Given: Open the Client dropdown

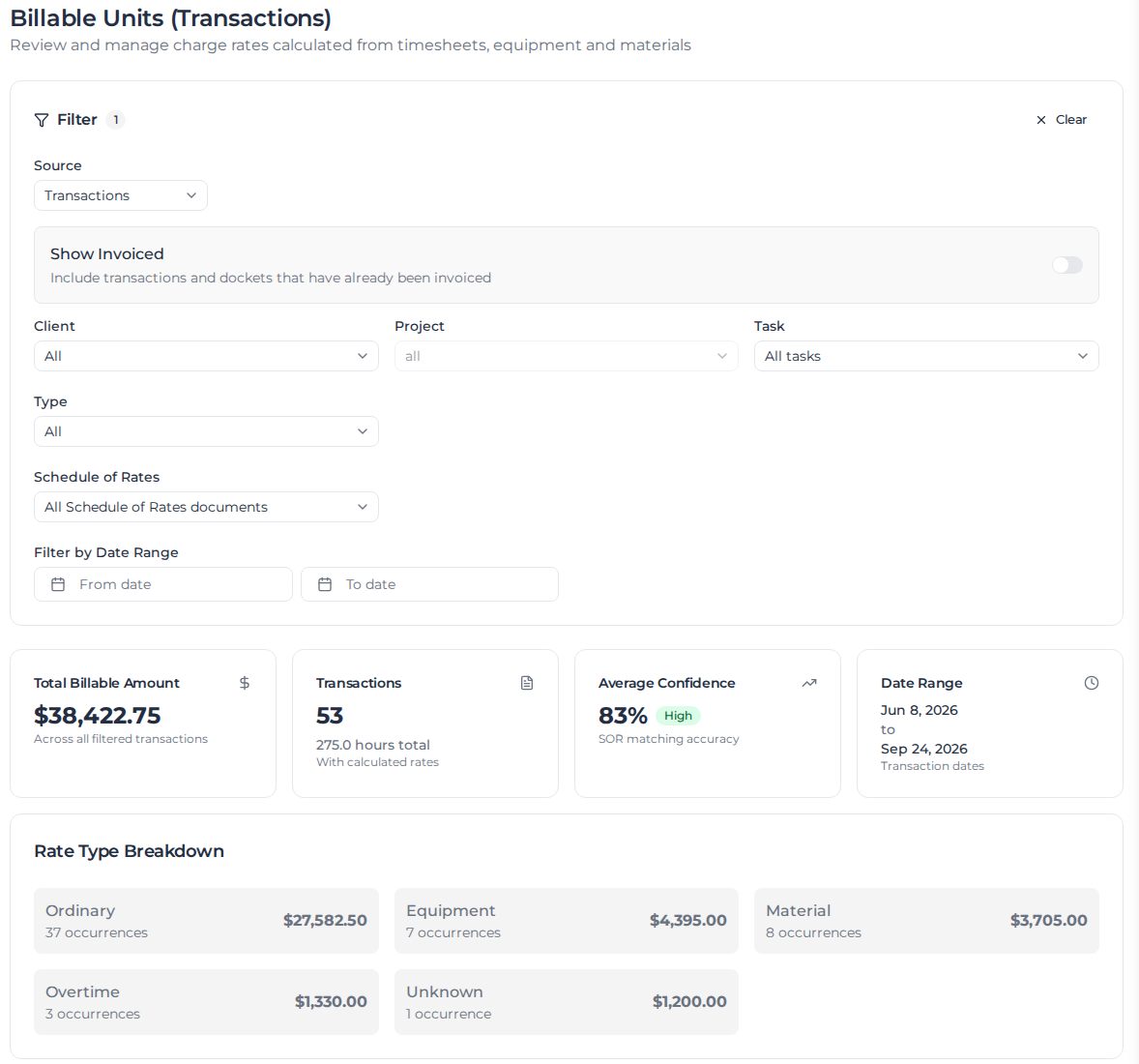Looking at the screenshot, I should pos(206,356).
